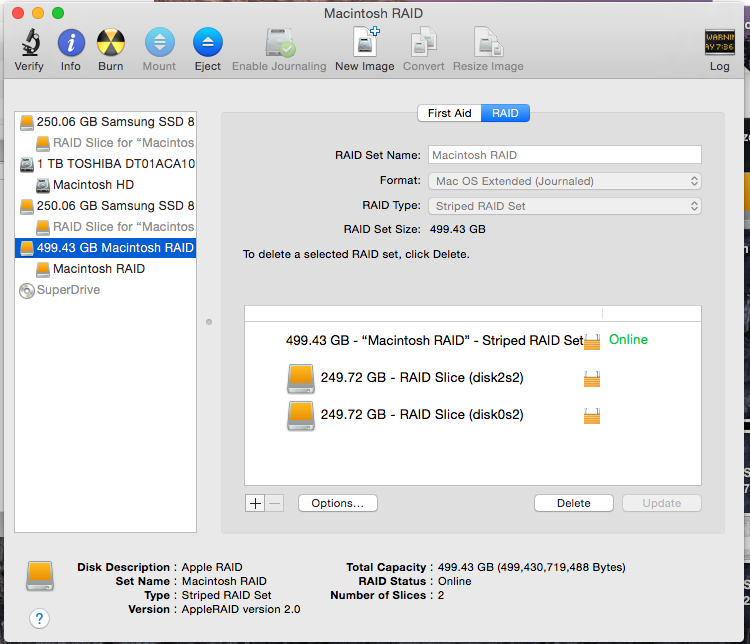The width and height of the screenshot is (750, 644).
Task: Click the RAID Set Size value 499.43 GB
Action: click(457, 229)
